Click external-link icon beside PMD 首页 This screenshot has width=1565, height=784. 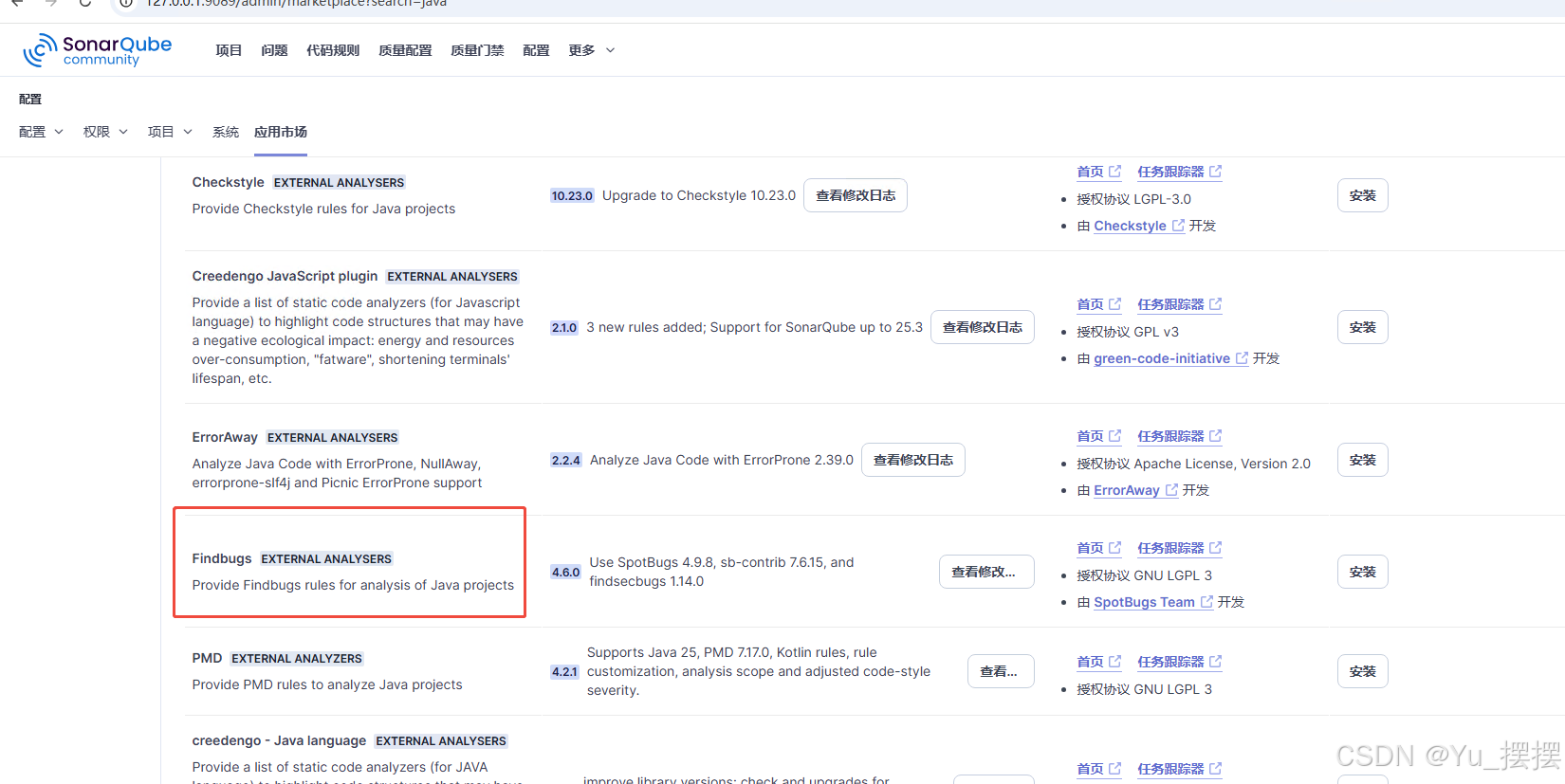[x=1115, y=662]
